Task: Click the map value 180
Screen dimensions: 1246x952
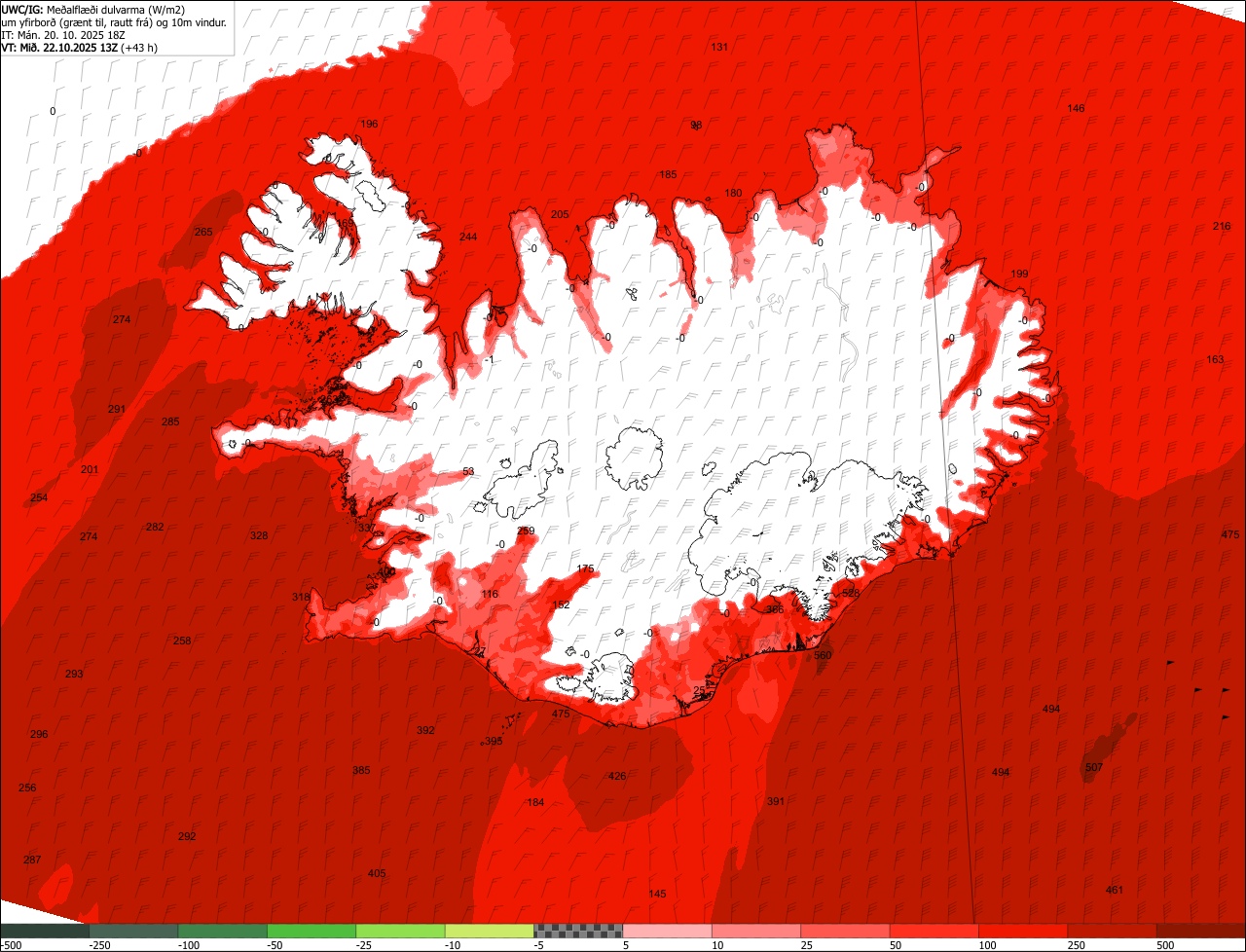Action: [733, 193]
